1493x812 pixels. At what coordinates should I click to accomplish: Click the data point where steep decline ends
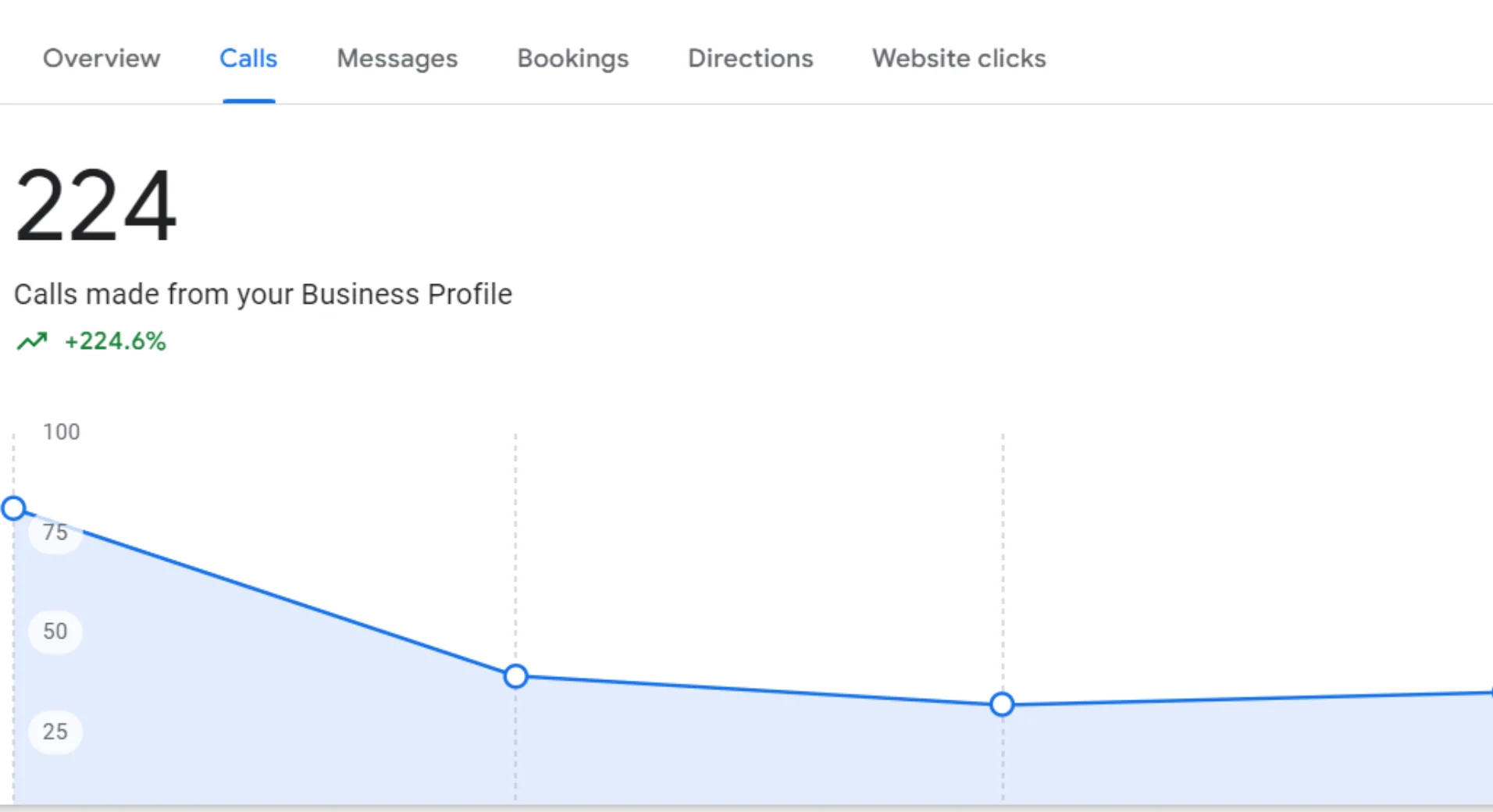click(515, 676)
